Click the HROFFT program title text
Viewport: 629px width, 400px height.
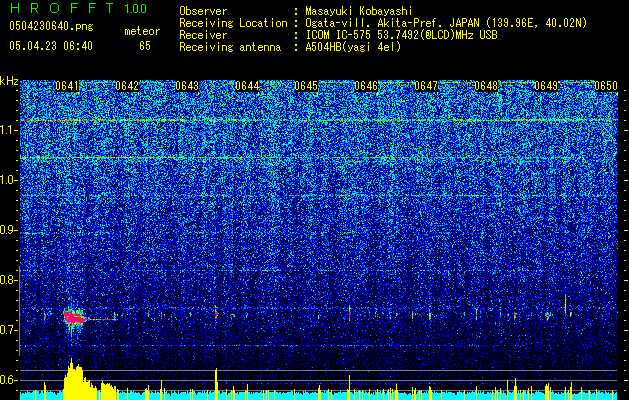tap(63, 8)
